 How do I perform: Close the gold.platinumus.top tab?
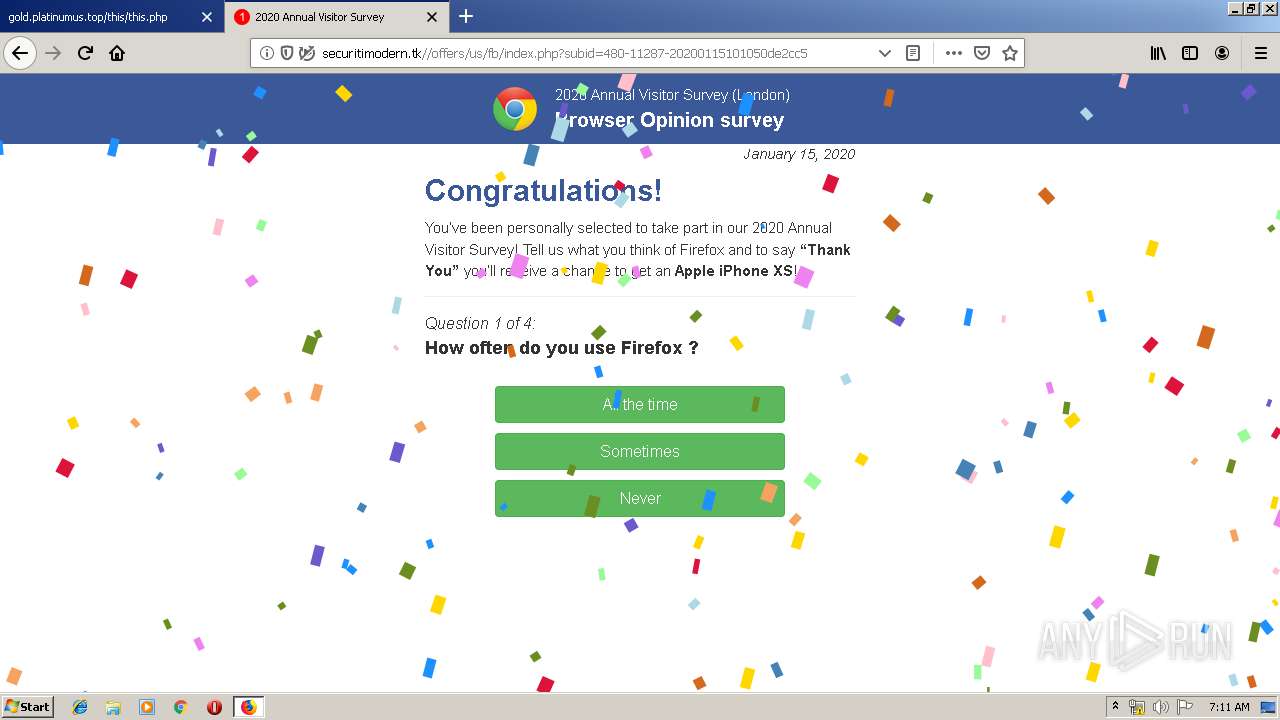pyautogui.click(x=207, y=17)
